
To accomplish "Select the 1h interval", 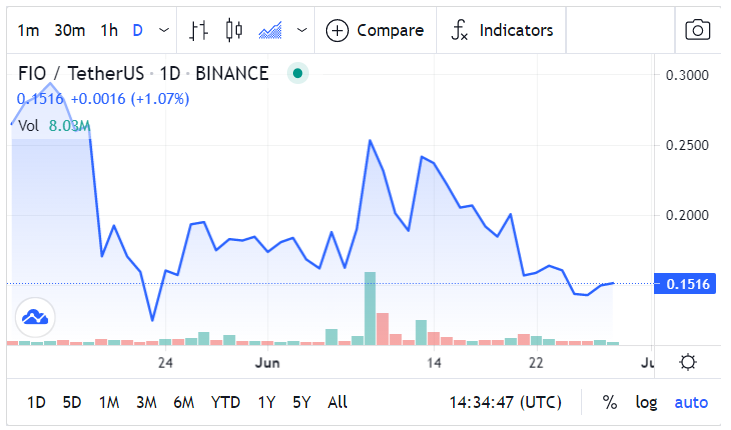I will click(109, 31).
